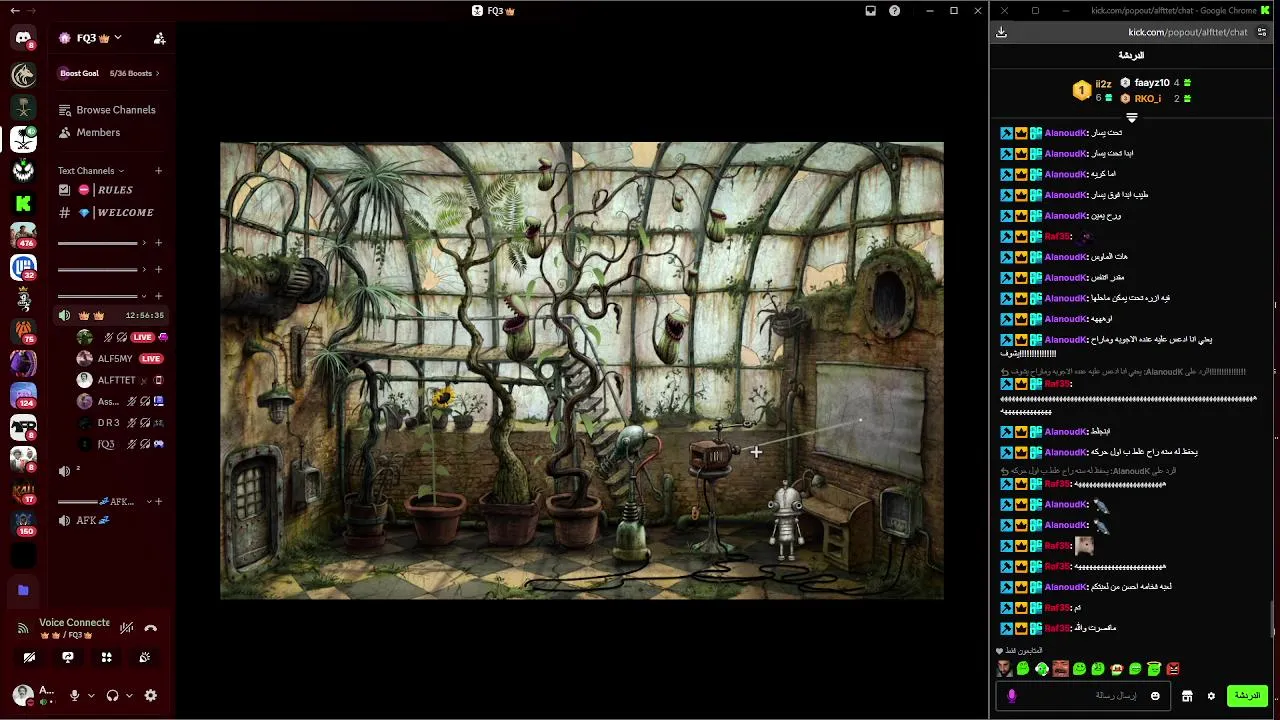This screenshot has height=720, width=1280.
Task: Open the server folder icon in Discord sidebar
Action: tap(23, 590)
